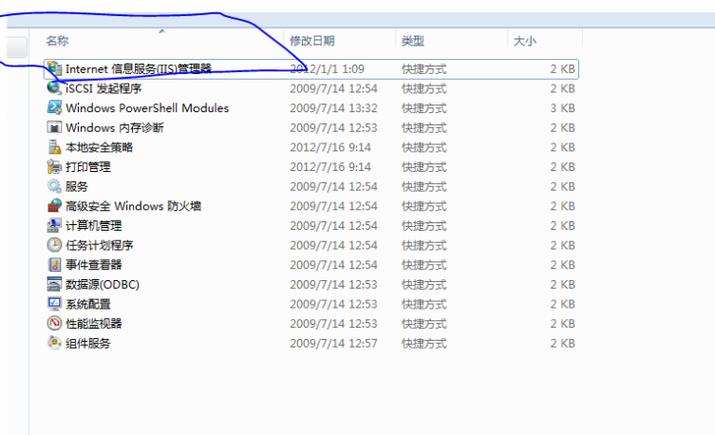Sort by the 类型 column header

pyautogui.click(x=413, y=41)
